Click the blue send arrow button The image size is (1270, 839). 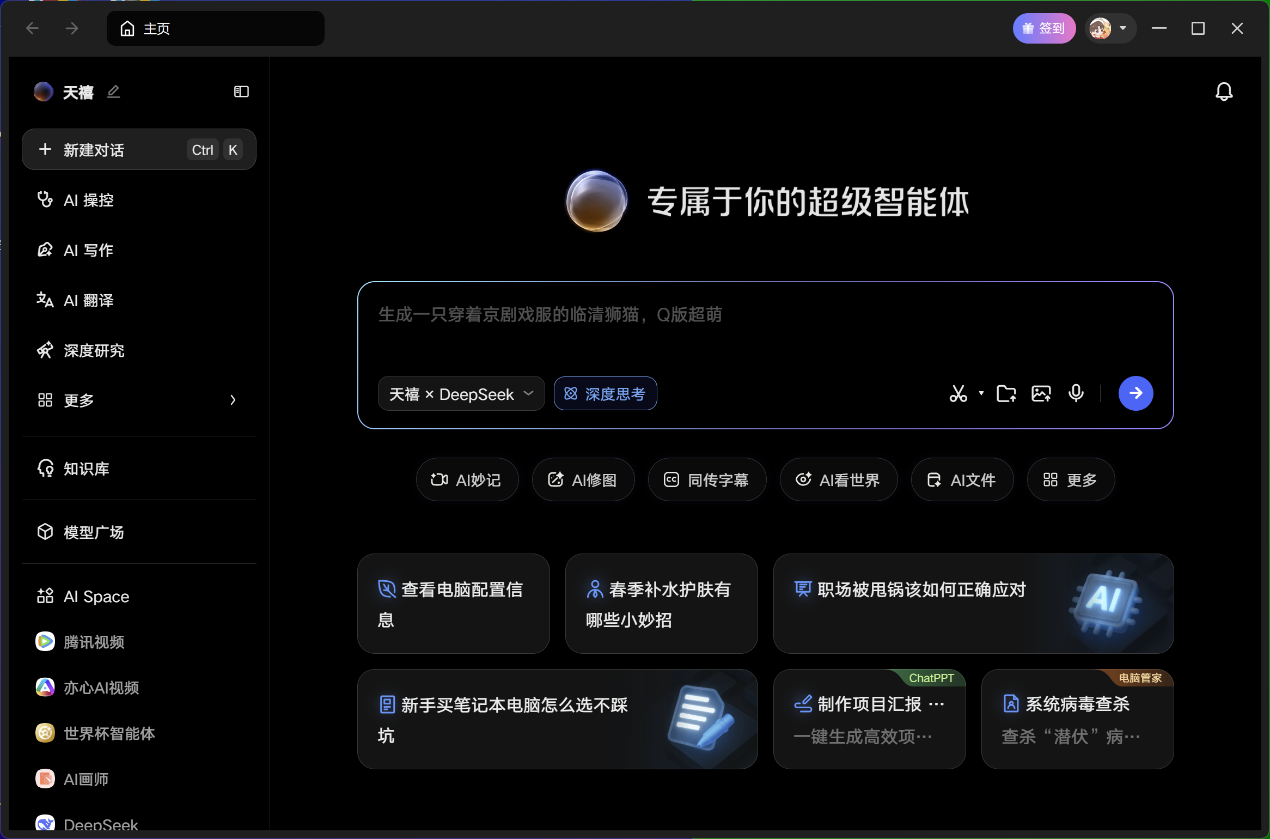click(1135, 393)
